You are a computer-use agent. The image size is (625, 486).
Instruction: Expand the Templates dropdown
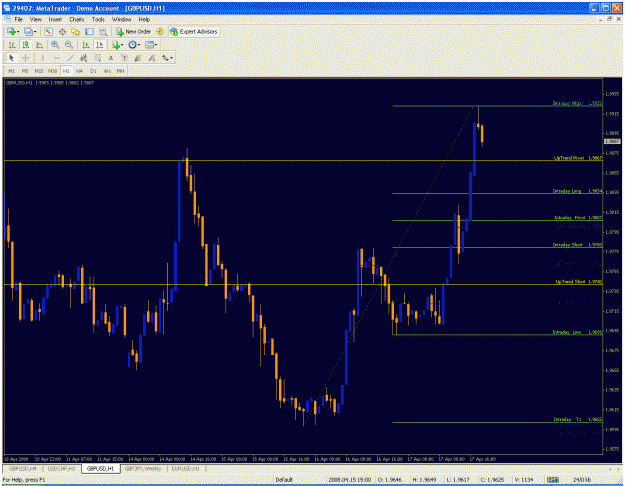click(x=156, y=45)
